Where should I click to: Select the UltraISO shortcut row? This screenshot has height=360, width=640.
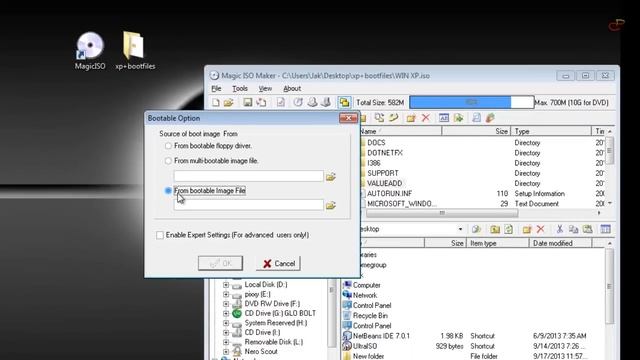[473, 346]
